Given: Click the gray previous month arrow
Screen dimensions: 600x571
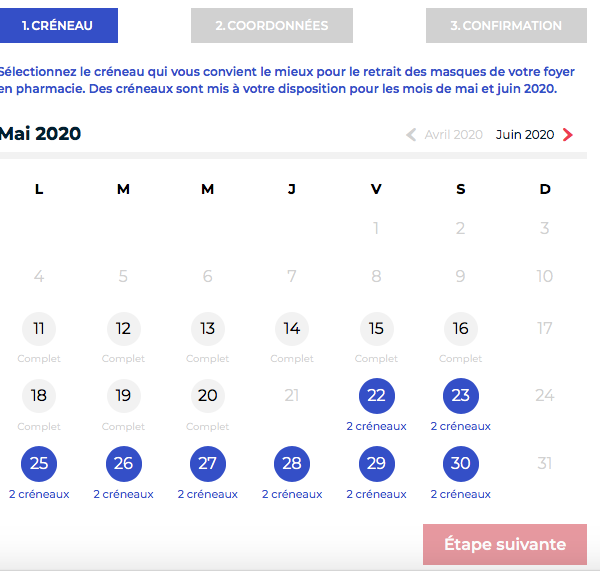Looking at the screenshot, I should (x=411, y=135).
